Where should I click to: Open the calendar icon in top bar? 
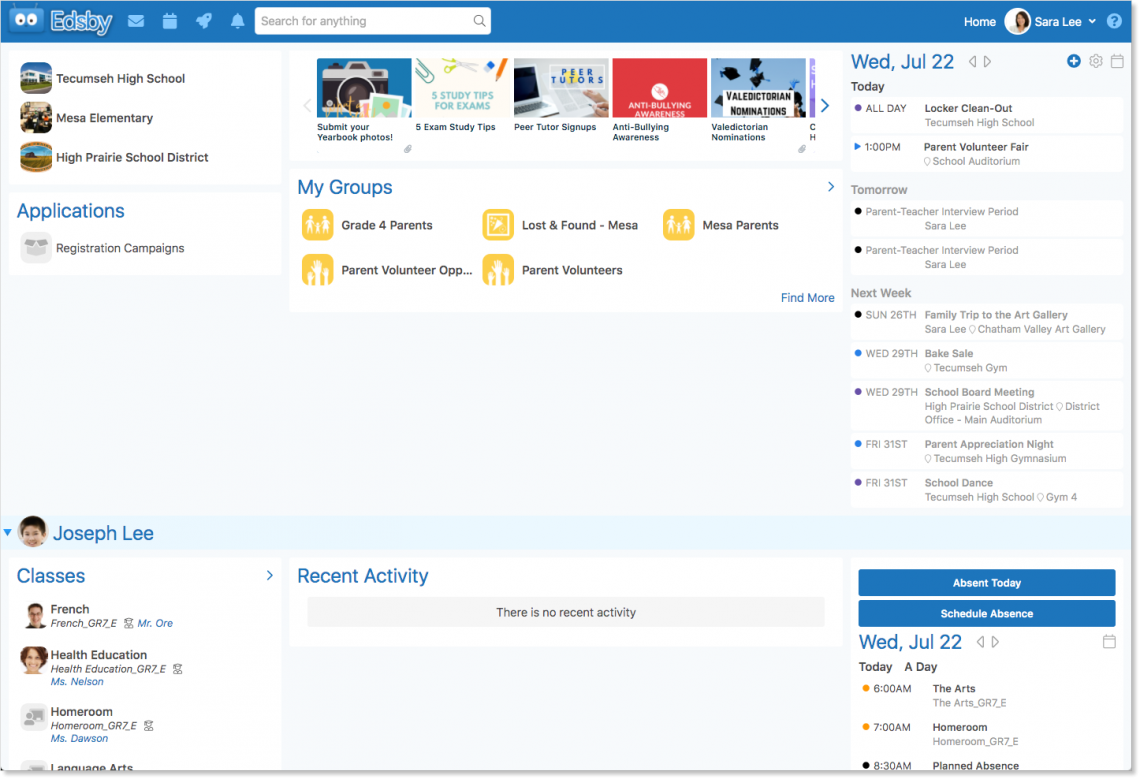tap(170, 21)
